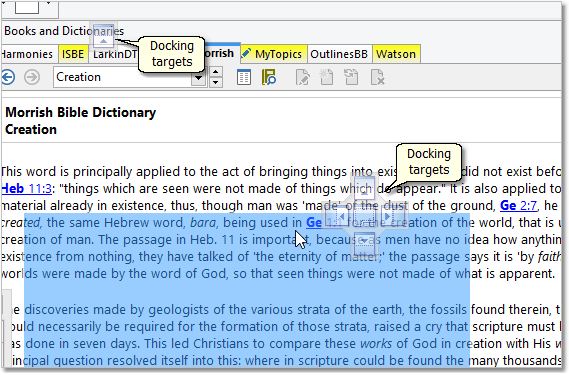Step to previous topic with up spinner
Screen dimensions: 569x375
[216, 72]
